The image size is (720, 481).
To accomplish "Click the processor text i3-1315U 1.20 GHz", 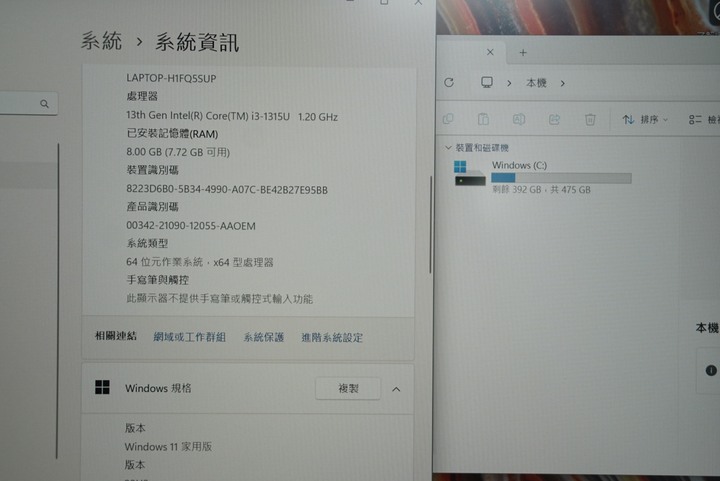I will point(232,116).
